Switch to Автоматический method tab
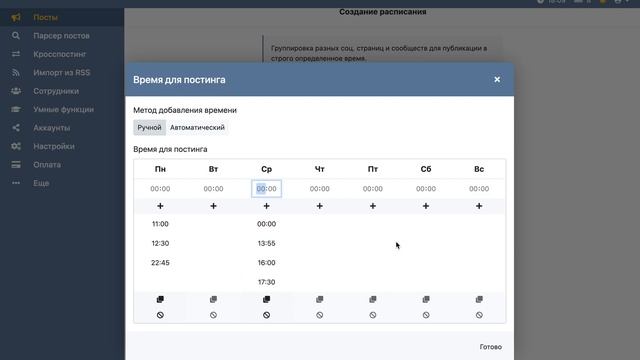 tap(197, 127)
